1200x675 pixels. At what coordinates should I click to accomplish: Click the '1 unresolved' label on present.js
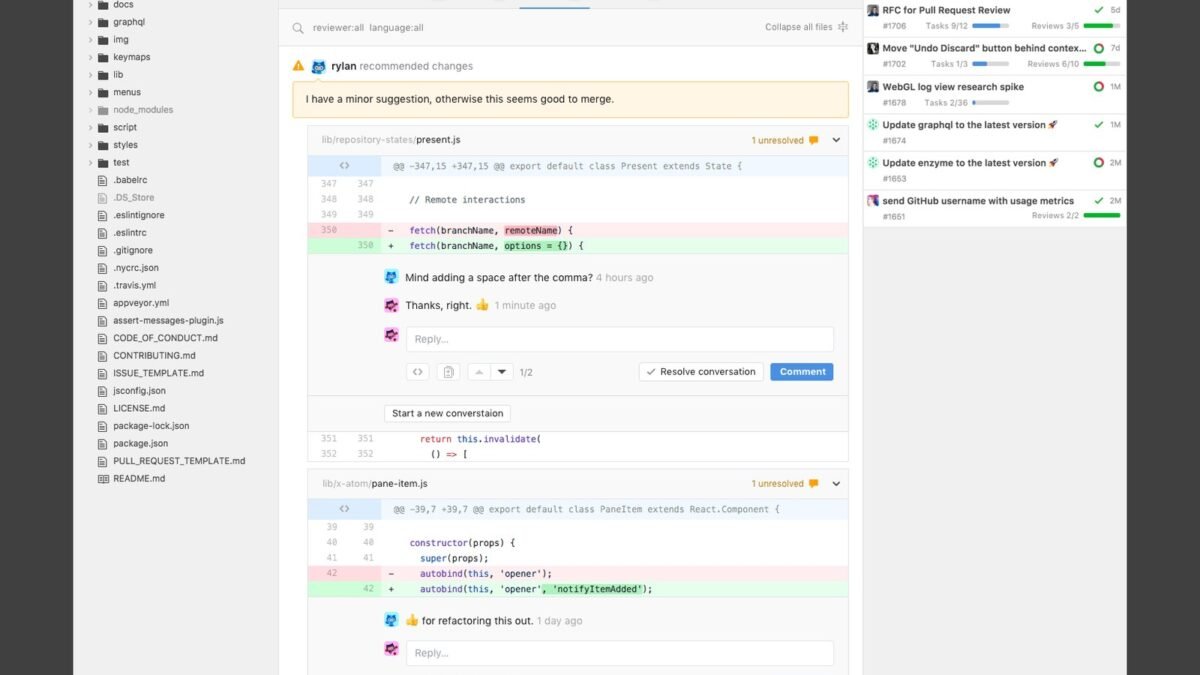click(778, 141)
